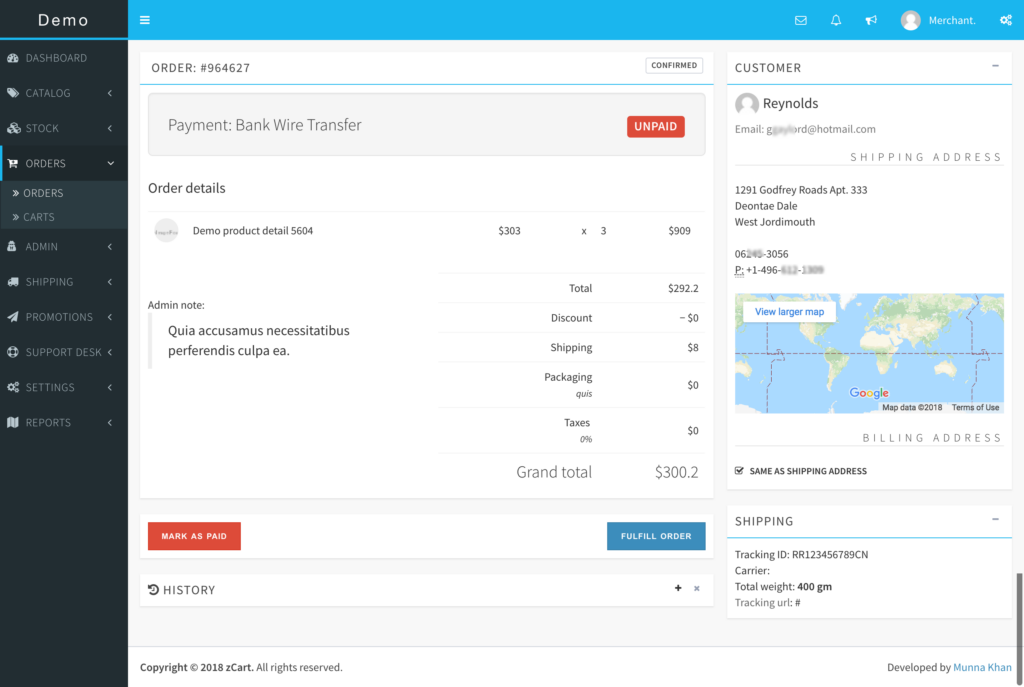Click the Merchant user avatar
1024x687 pixels.
(910, 20)
